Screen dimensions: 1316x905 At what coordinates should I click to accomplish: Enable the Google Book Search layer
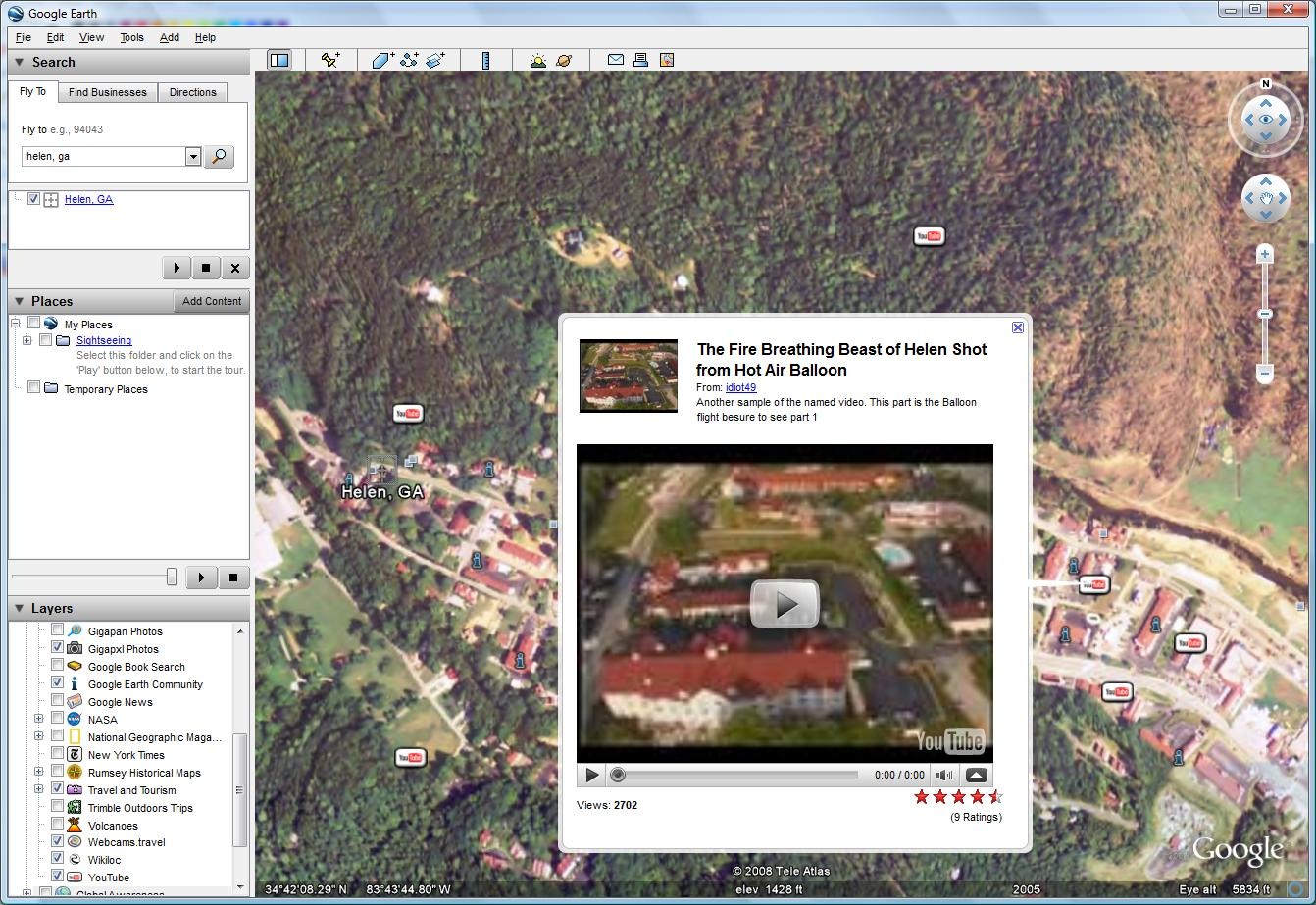[57, 666]
